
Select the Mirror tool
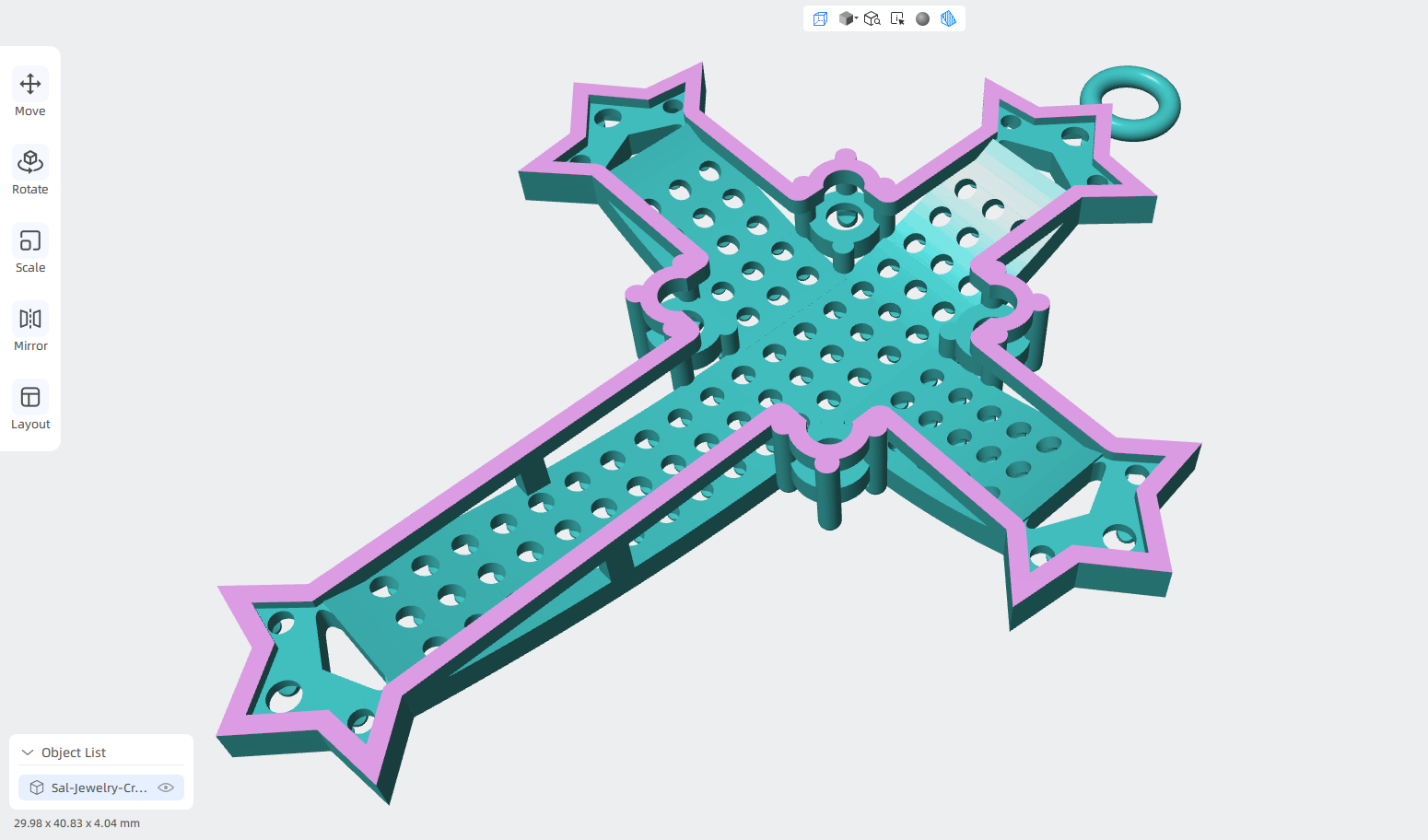30,329
